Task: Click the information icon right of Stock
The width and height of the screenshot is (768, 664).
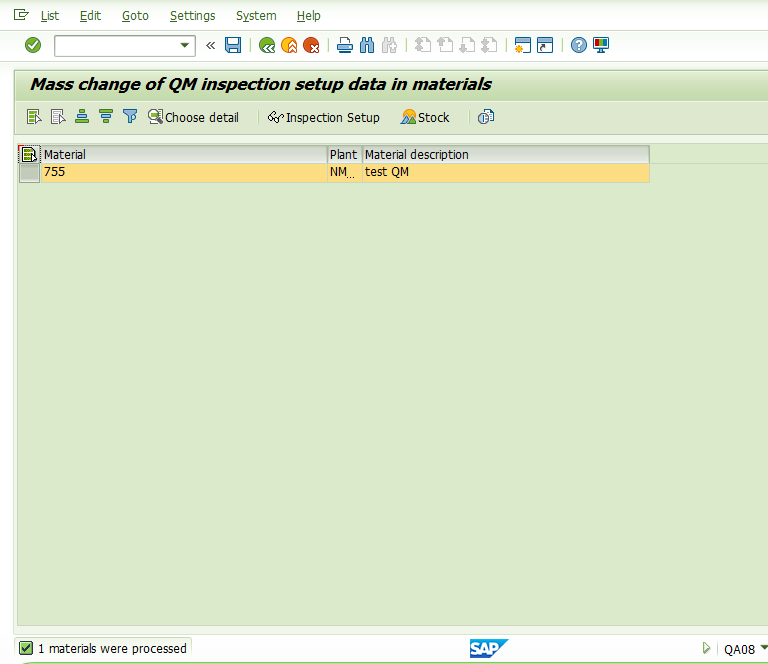Action: pos(486,117)
